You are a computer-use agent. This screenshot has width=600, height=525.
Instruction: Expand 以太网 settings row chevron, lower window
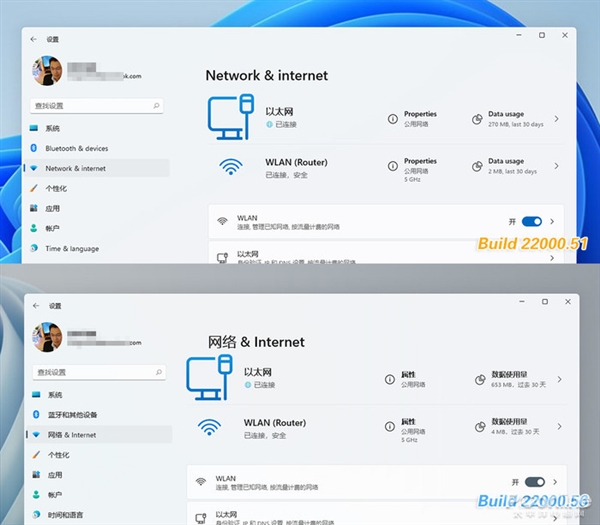point(555,518)
